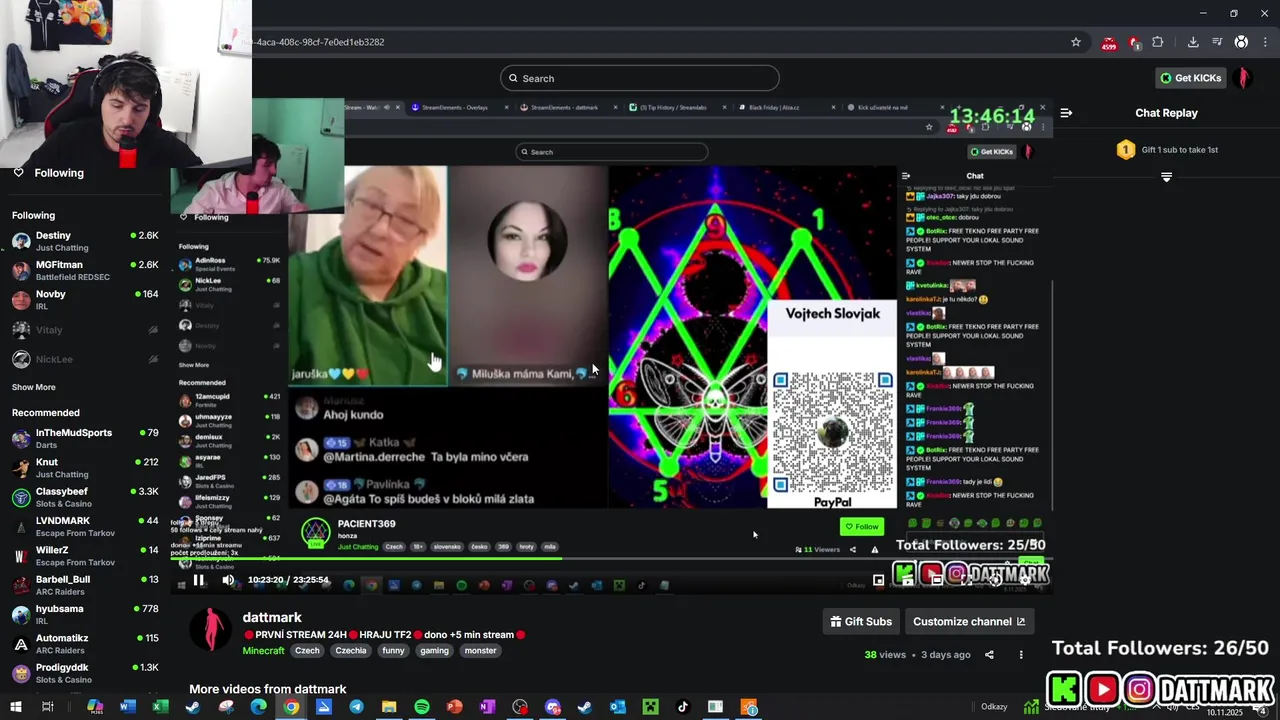Select the Czechia tag
1280x720 pixels.
point(351,650)
